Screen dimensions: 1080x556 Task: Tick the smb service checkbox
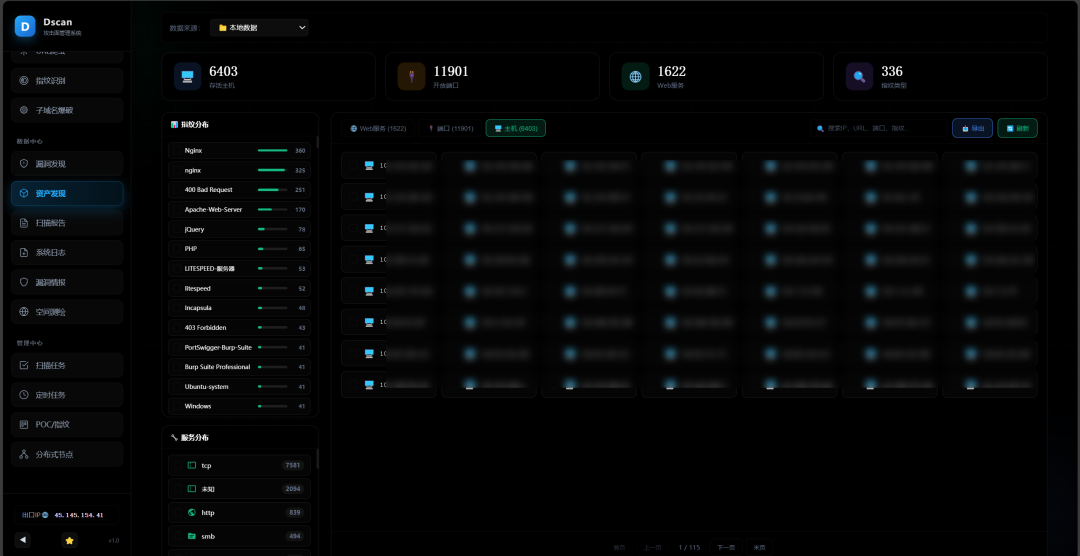[x=177, y=536]
